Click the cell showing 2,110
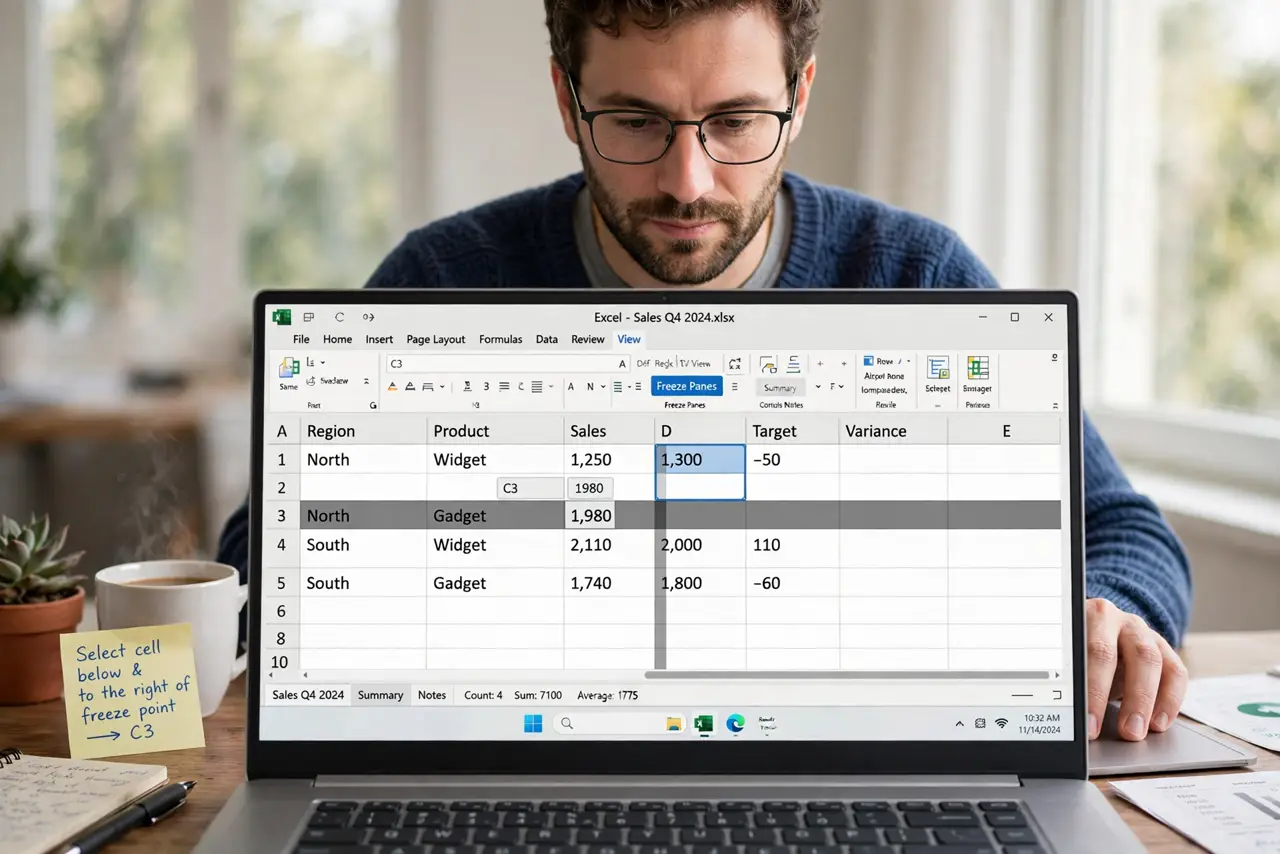The height and width of the screenshot is (854, 1280). (608, 545)
